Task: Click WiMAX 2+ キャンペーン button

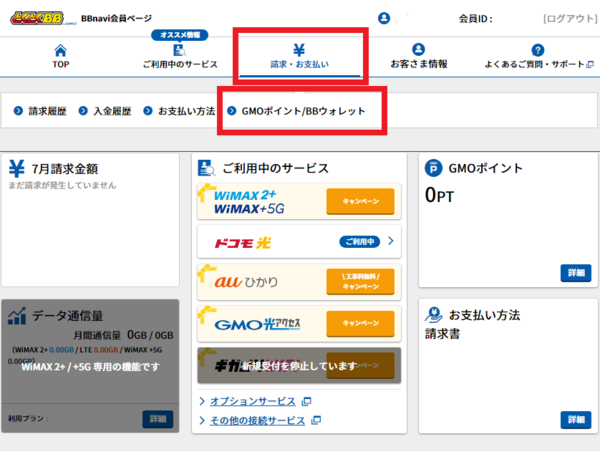Action: click(360, 201)
